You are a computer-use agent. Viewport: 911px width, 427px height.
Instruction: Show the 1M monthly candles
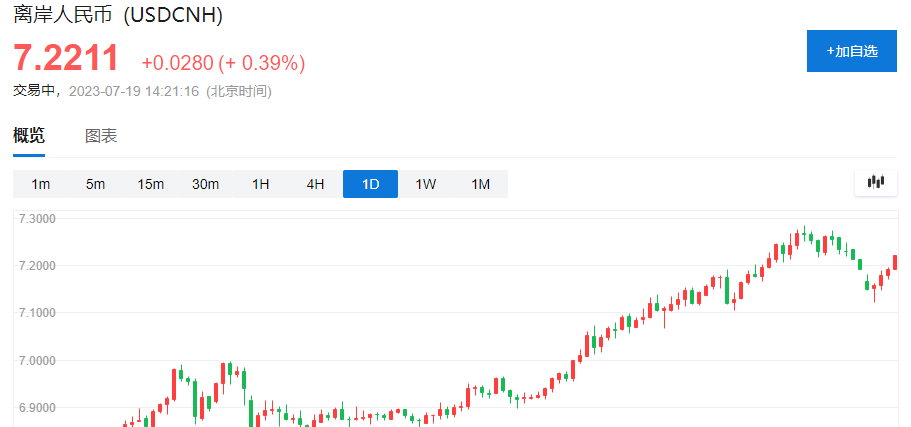[x=481, y=184]
